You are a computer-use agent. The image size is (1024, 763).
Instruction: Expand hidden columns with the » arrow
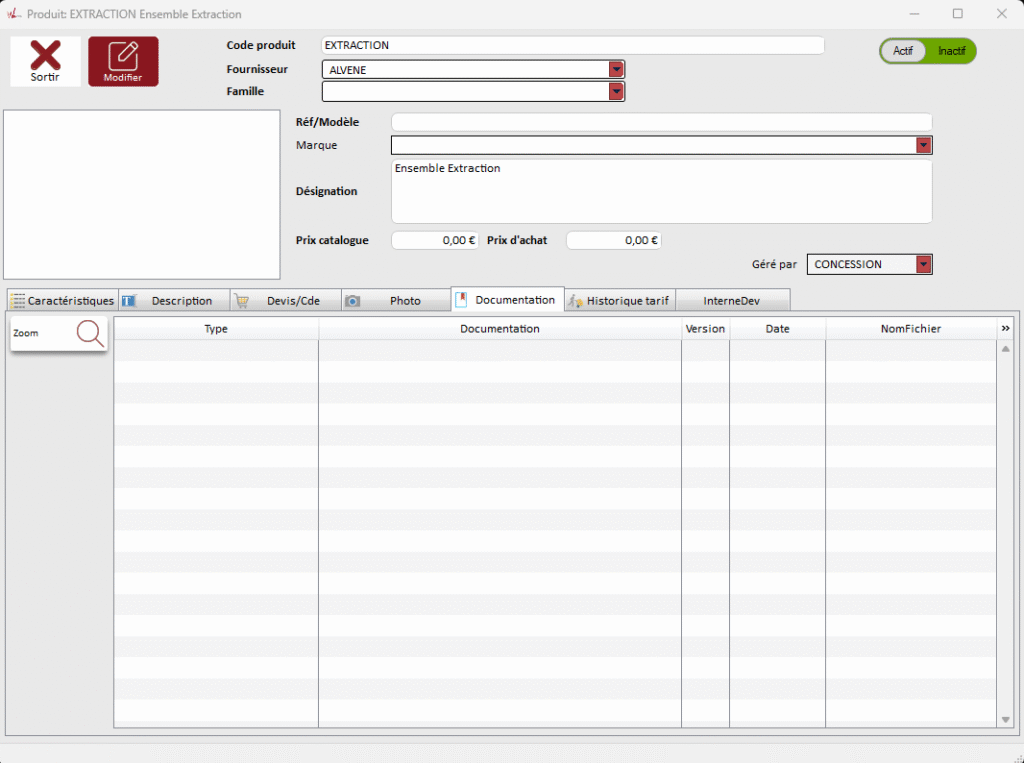(x=1005, y=328)
